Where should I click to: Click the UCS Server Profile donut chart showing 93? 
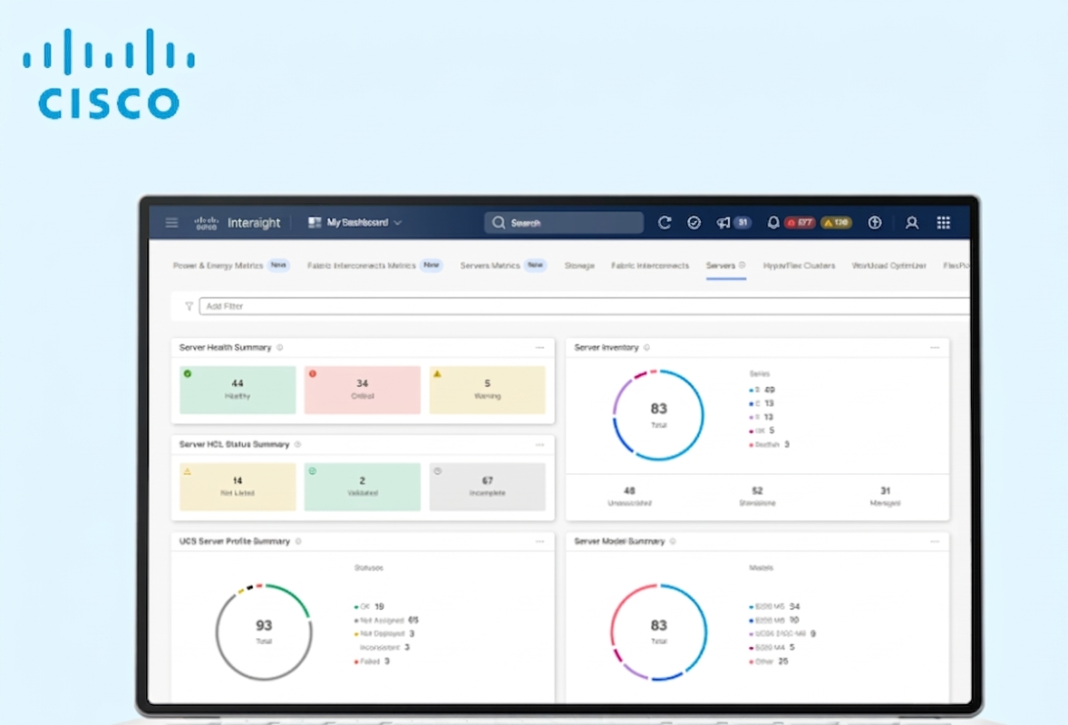tap(264, 632)
